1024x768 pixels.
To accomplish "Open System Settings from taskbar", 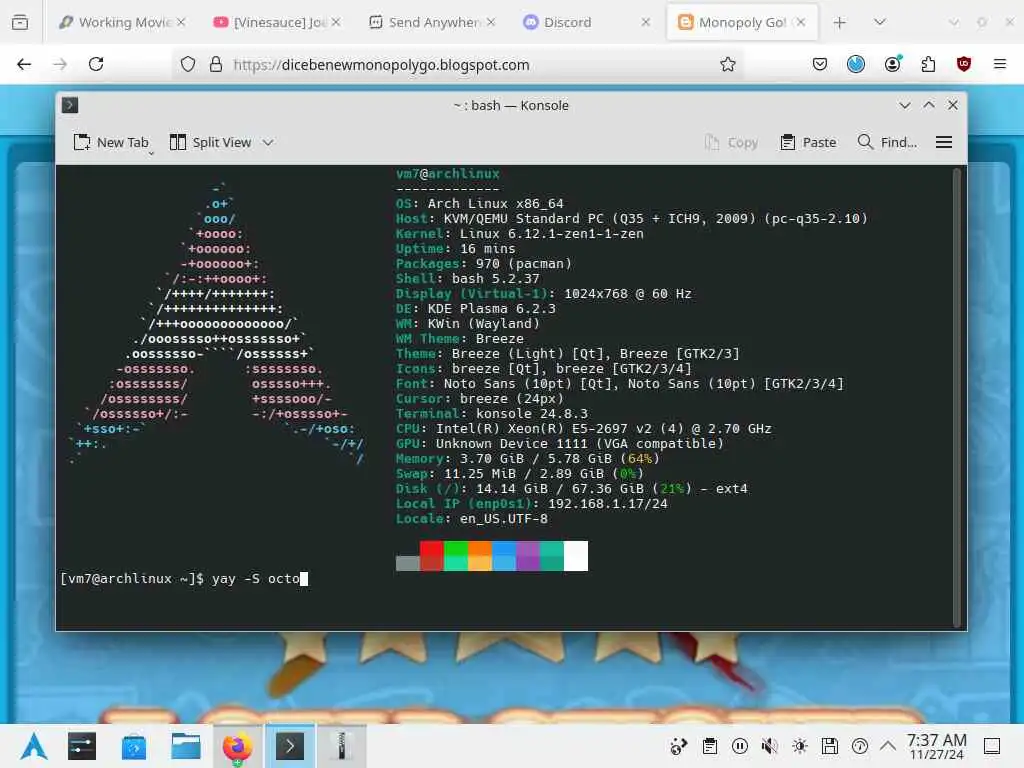I will [82, 746].
